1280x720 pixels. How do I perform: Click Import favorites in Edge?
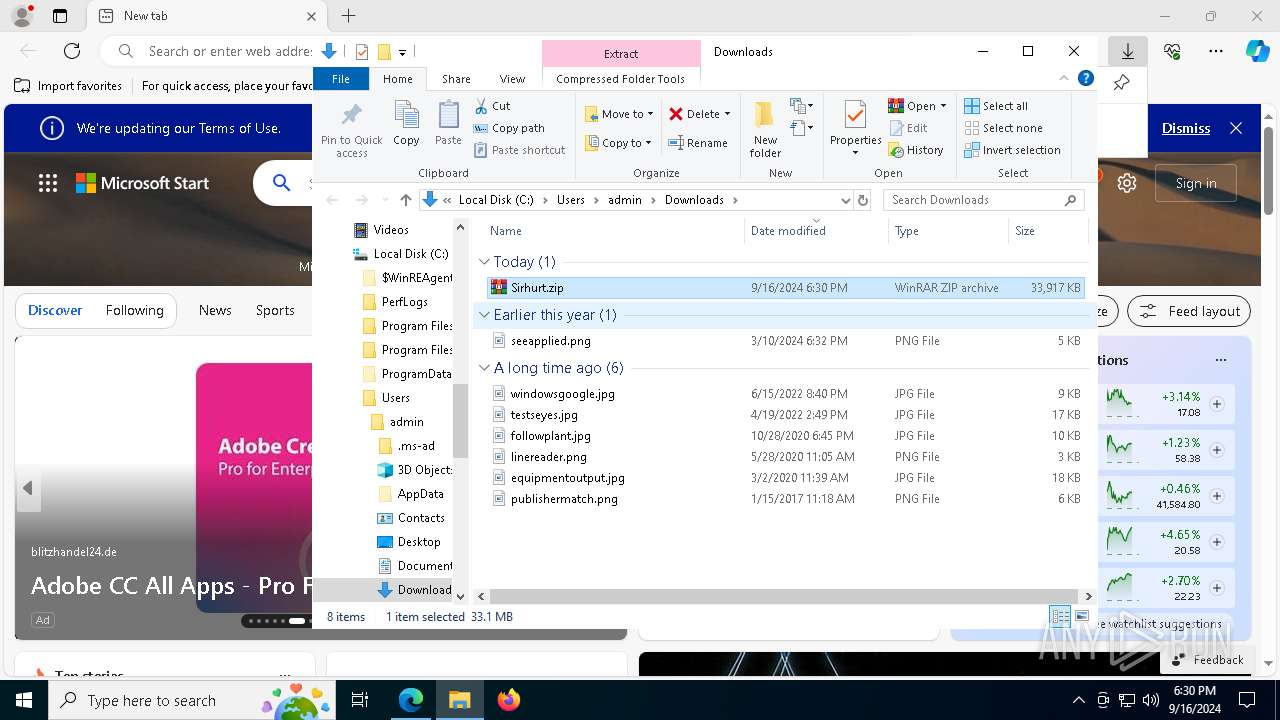[69, 86]
